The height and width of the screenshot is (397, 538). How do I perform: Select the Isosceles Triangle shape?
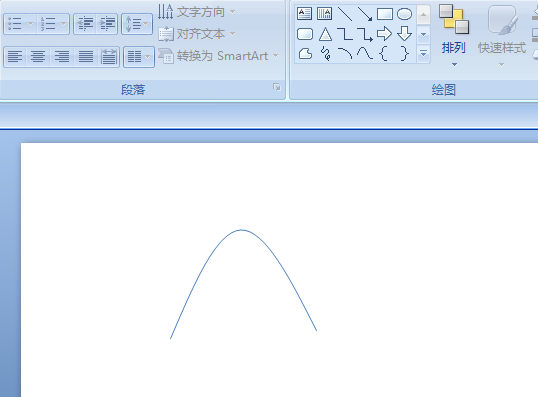(325, 34)
